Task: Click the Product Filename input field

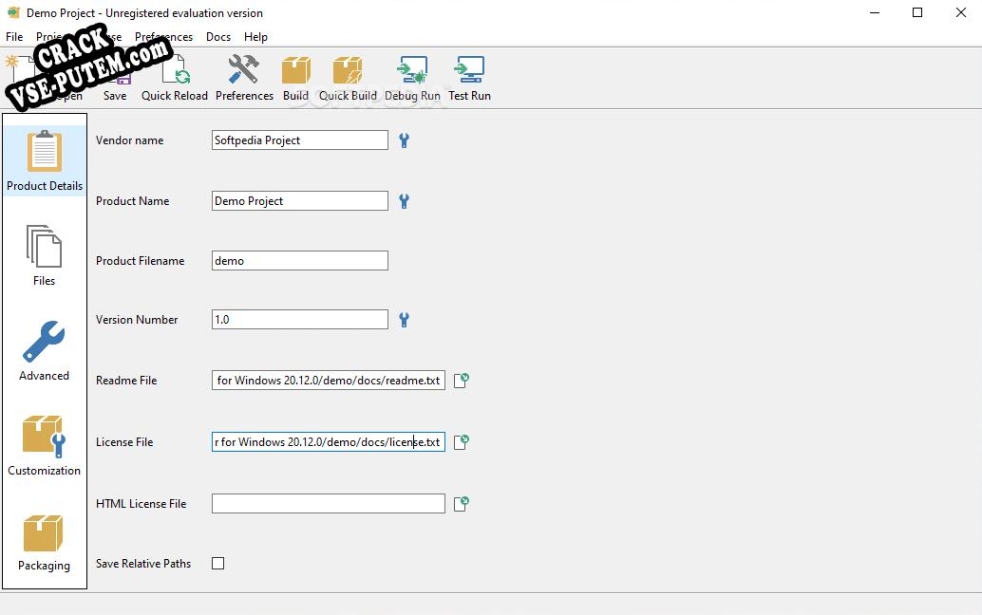Action: point(300,261)
